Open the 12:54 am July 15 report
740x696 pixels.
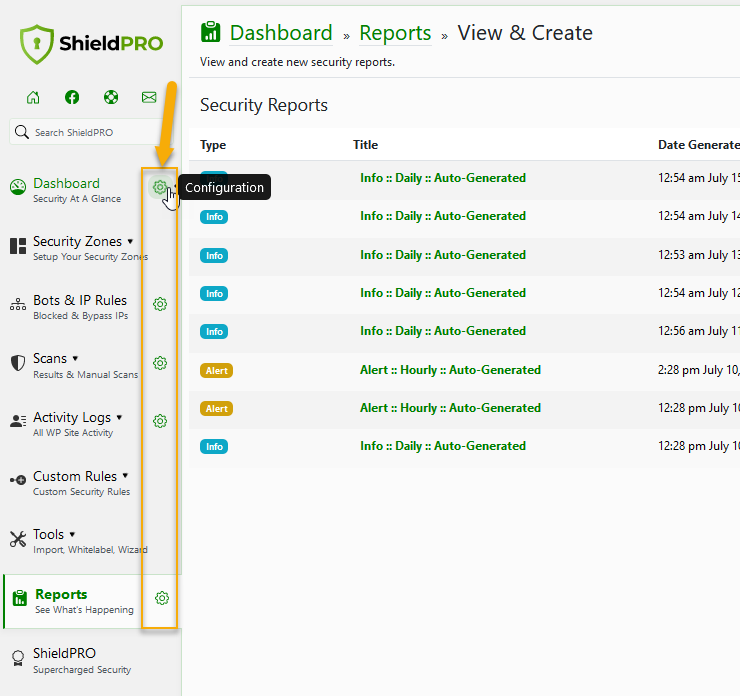point(443,178)
